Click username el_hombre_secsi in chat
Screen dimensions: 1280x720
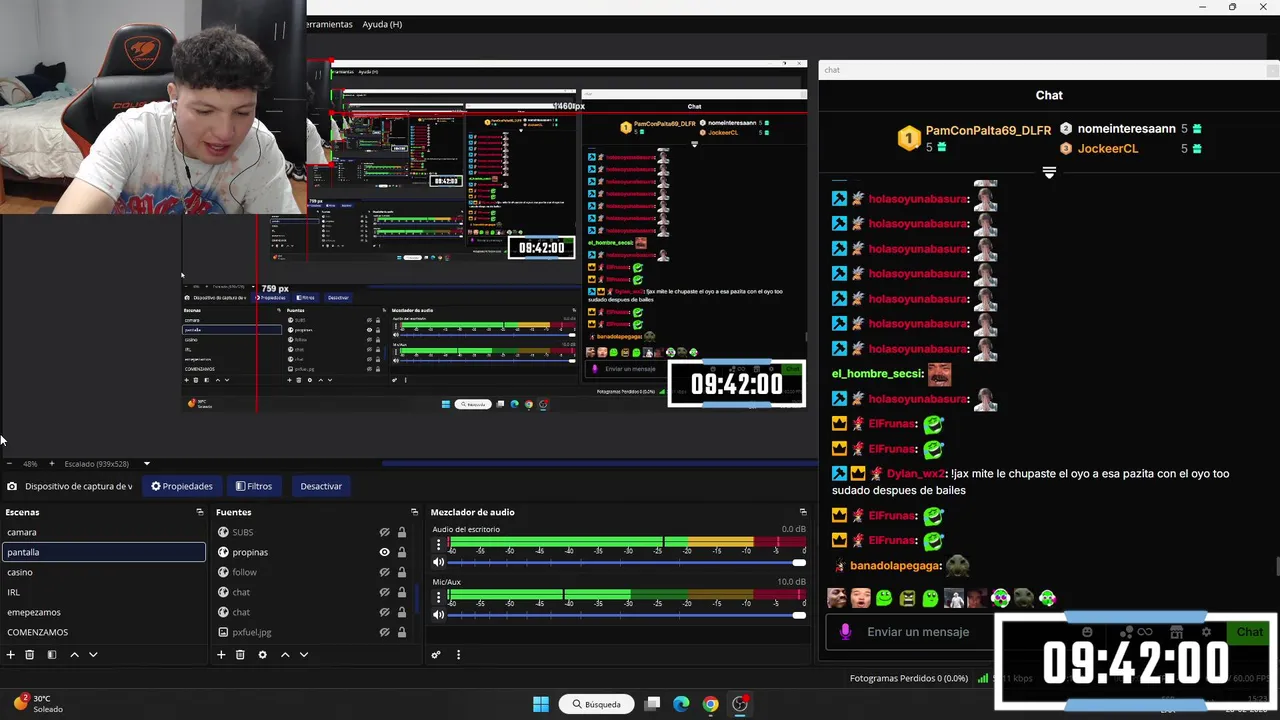click(x=876, y=374)
